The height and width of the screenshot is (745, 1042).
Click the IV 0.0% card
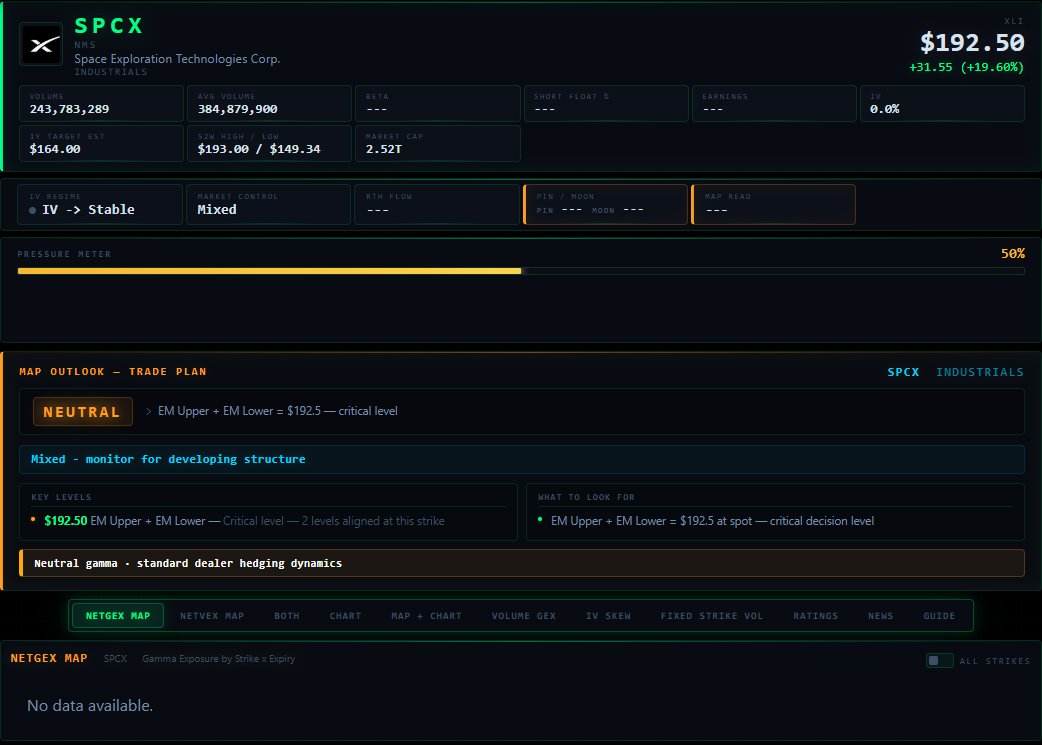[x=942, y=104]
